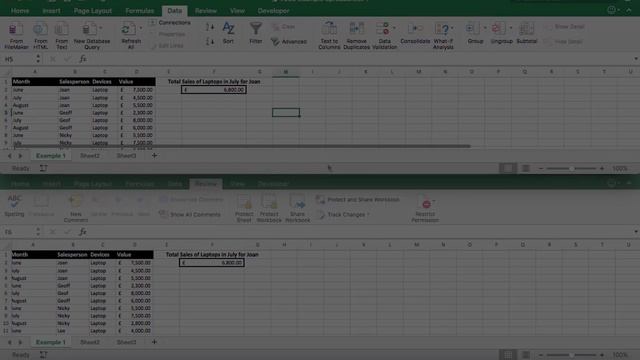Viewport: 640px width, 360px height.
Task: Expand Group dropdown arrow
Action: coord(485,28)
